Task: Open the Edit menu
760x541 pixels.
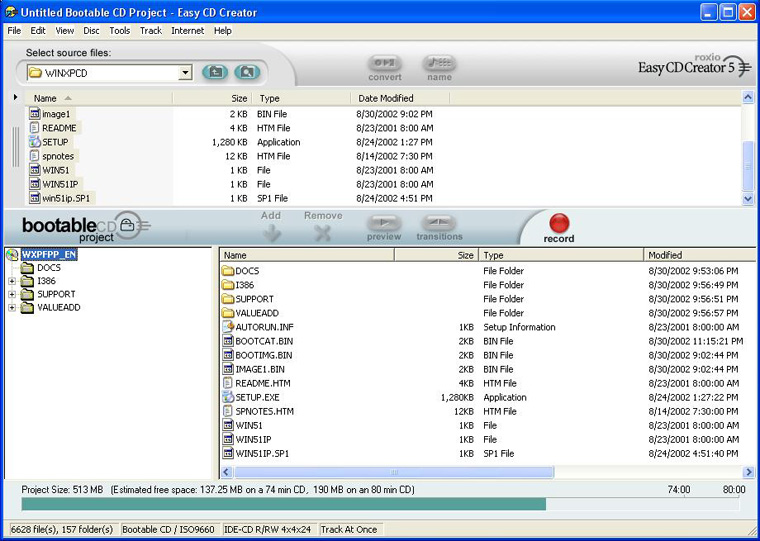Action: click(x=38, y=31)
